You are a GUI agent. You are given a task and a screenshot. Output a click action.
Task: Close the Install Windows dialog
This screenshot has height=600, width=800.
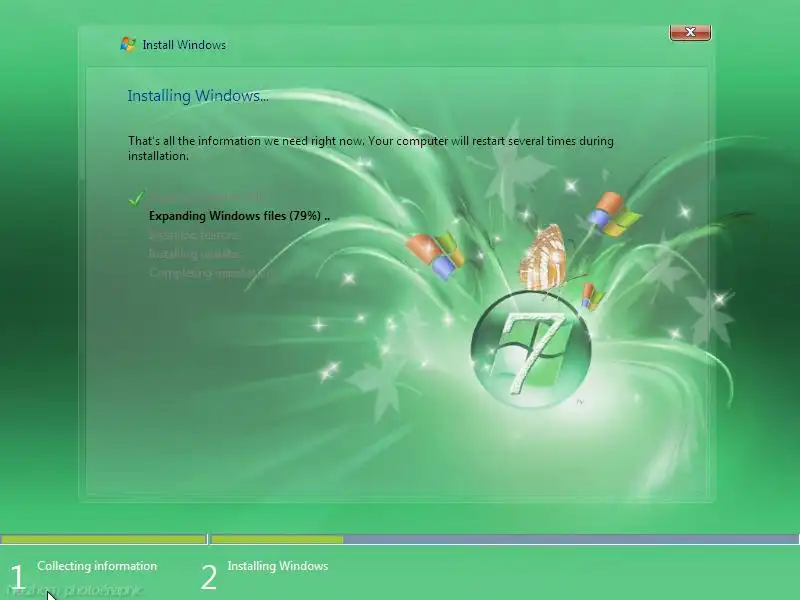[690, 32]
